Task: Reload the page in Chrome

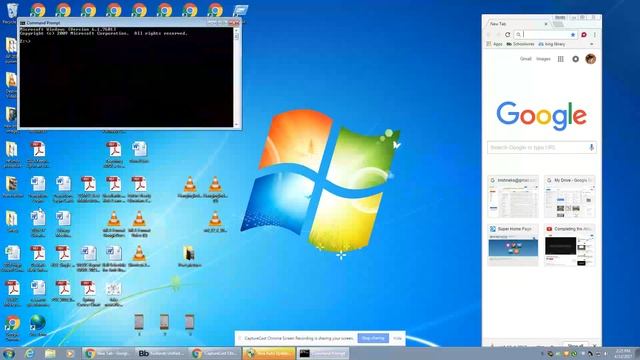Action: (x=507, y=35)
